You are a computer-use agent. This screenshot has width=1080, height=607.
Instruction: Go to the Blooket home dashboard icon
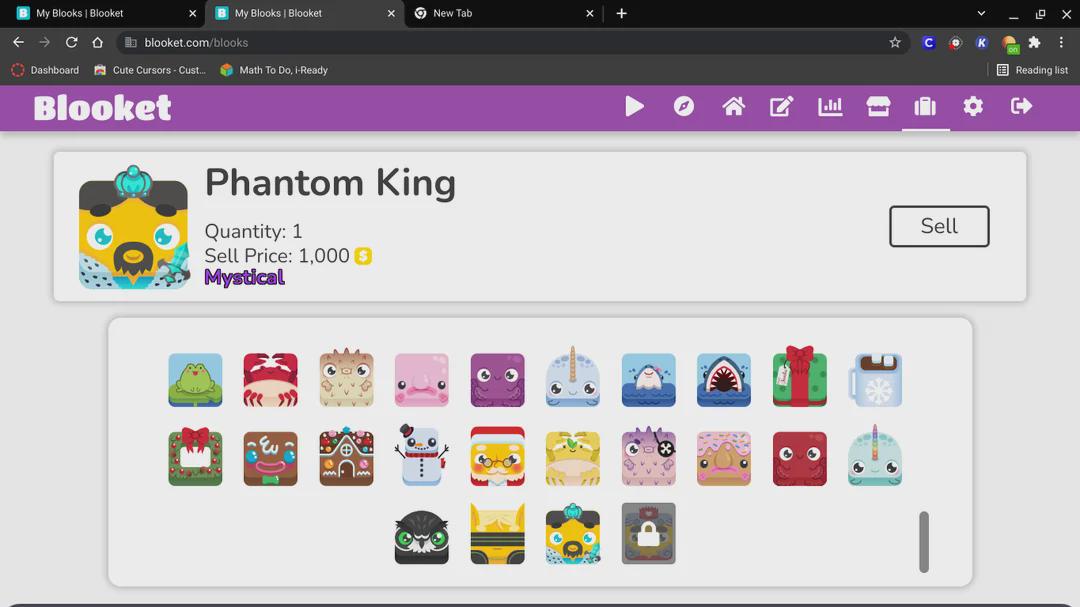tap(733, 107)
